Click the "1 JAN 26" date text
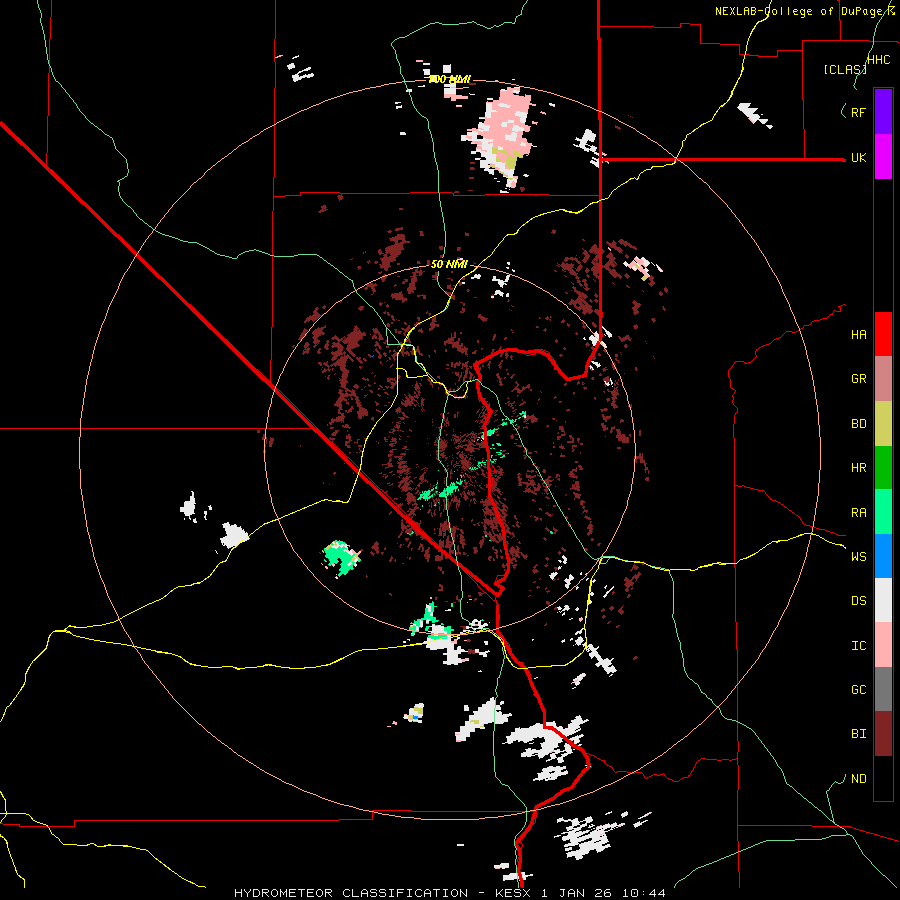900x900 pixels. 576,893
